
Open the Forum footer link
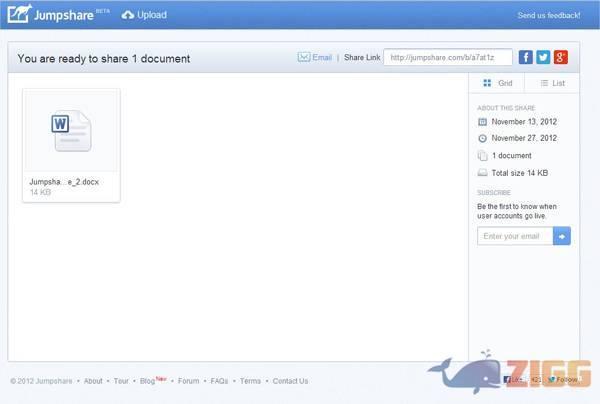pos(188,381)
